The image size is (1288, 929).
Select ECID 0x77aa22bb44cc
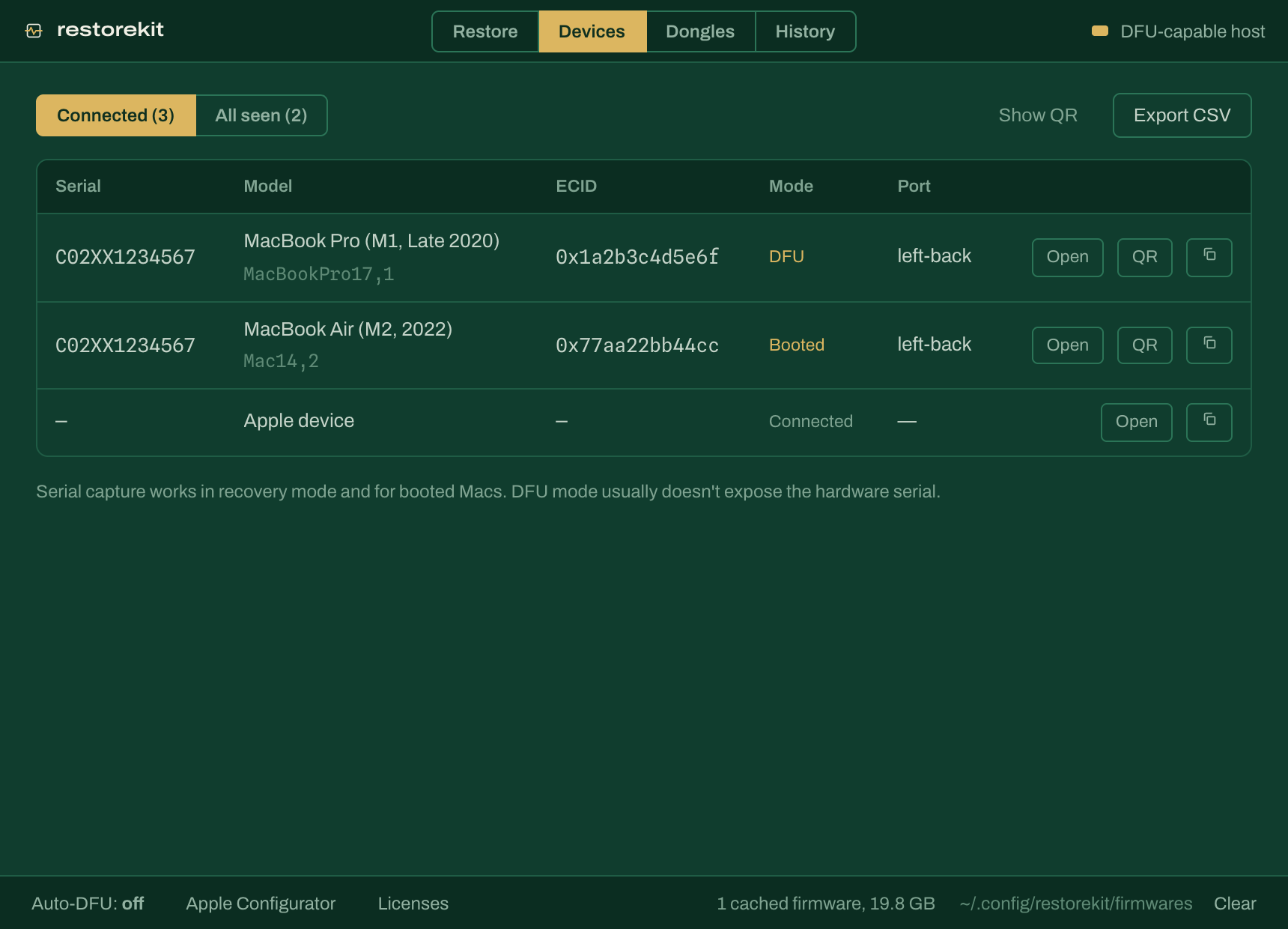point(637,345)
